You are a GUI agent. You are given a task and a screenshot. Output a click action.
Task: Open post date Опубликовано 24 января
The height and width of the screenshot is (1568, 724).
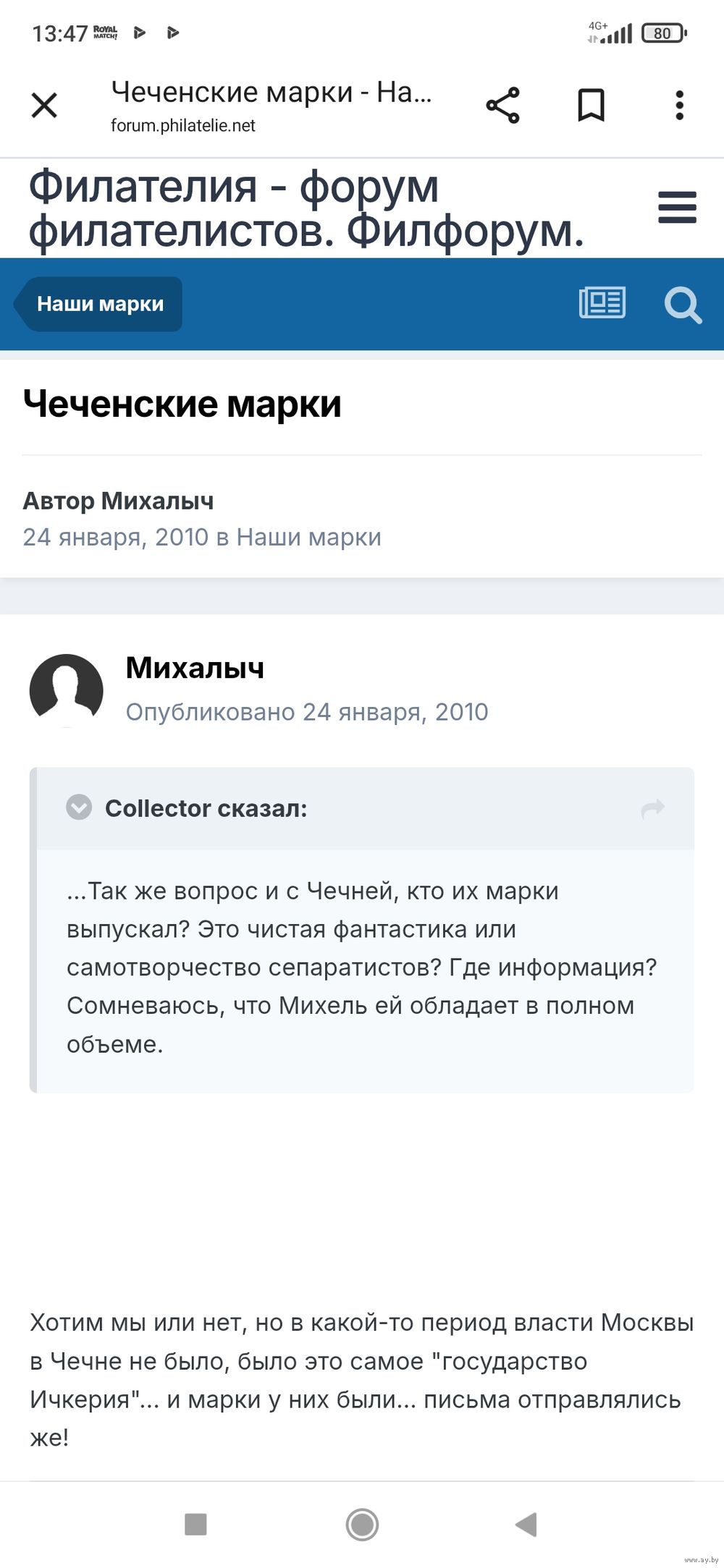point(307,712)
